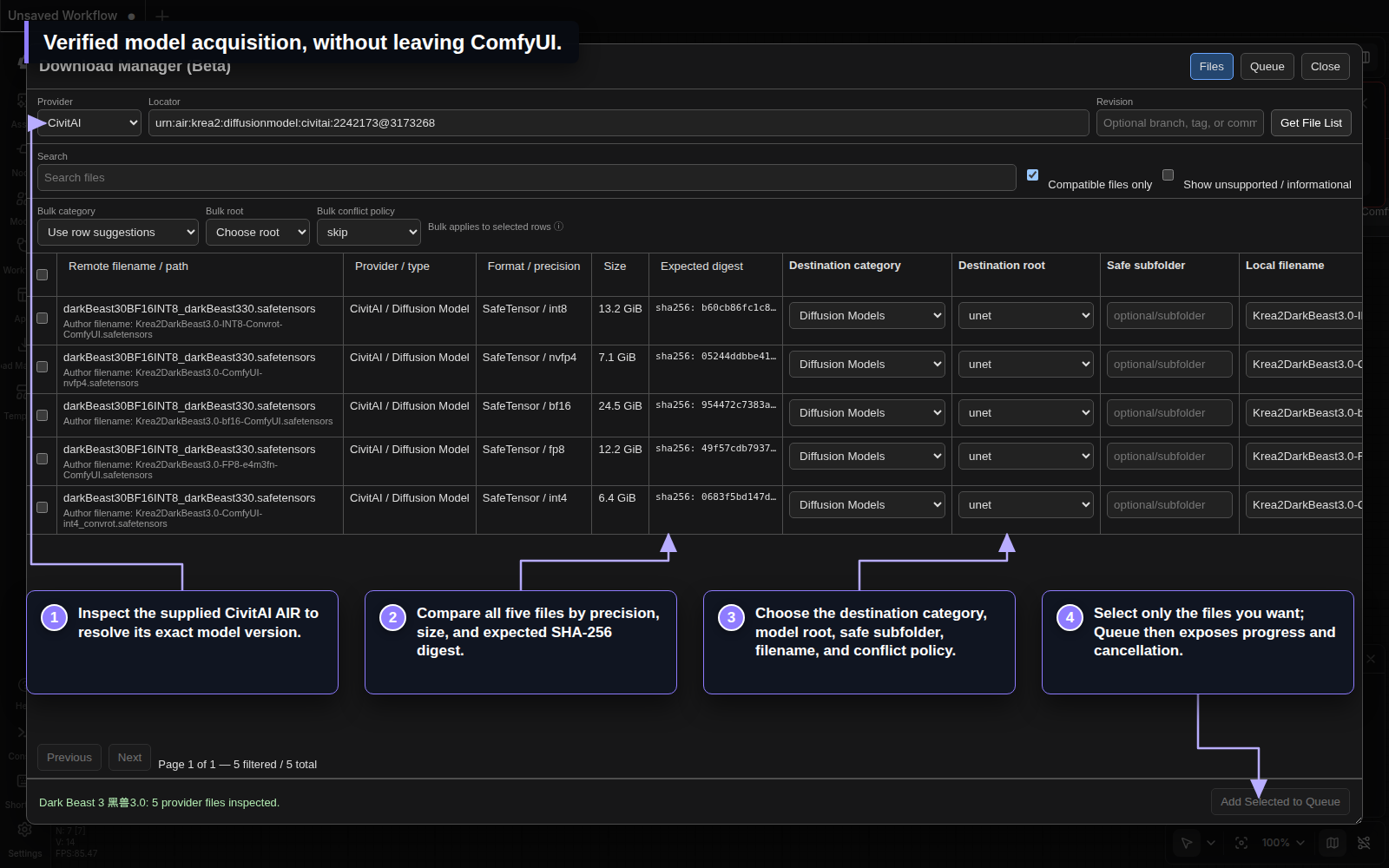Click the fit view to frame icon
Viewport: 1389px width, 868px height.
pyautogui.click(x=1241, y=843)
